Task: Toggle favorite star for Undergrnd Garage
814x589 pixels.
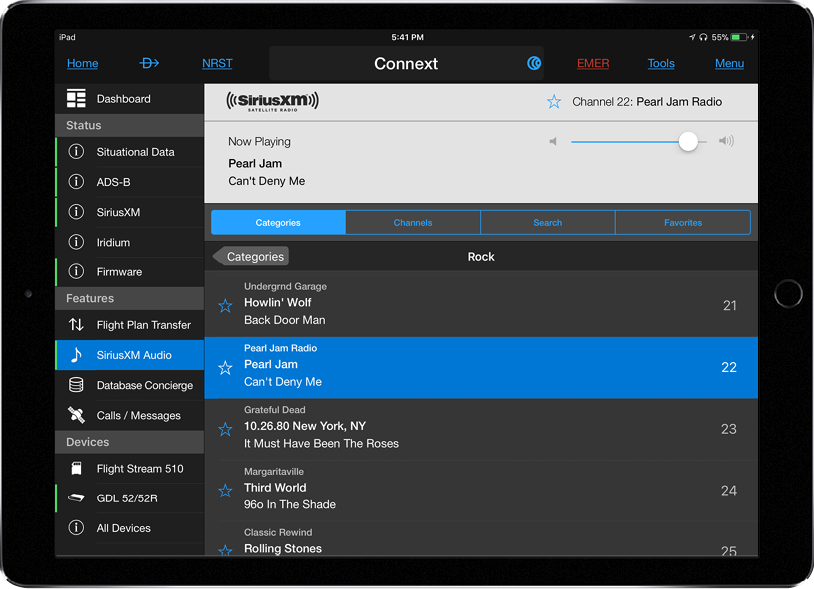Action: point(225,306)
